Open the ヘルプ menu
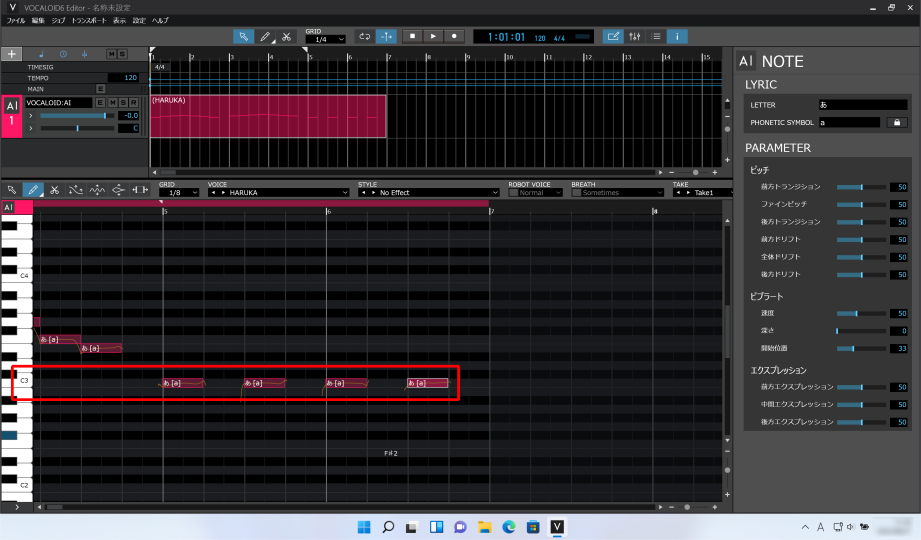The height and width of the screenshot is (540, 921). point(160,21)
